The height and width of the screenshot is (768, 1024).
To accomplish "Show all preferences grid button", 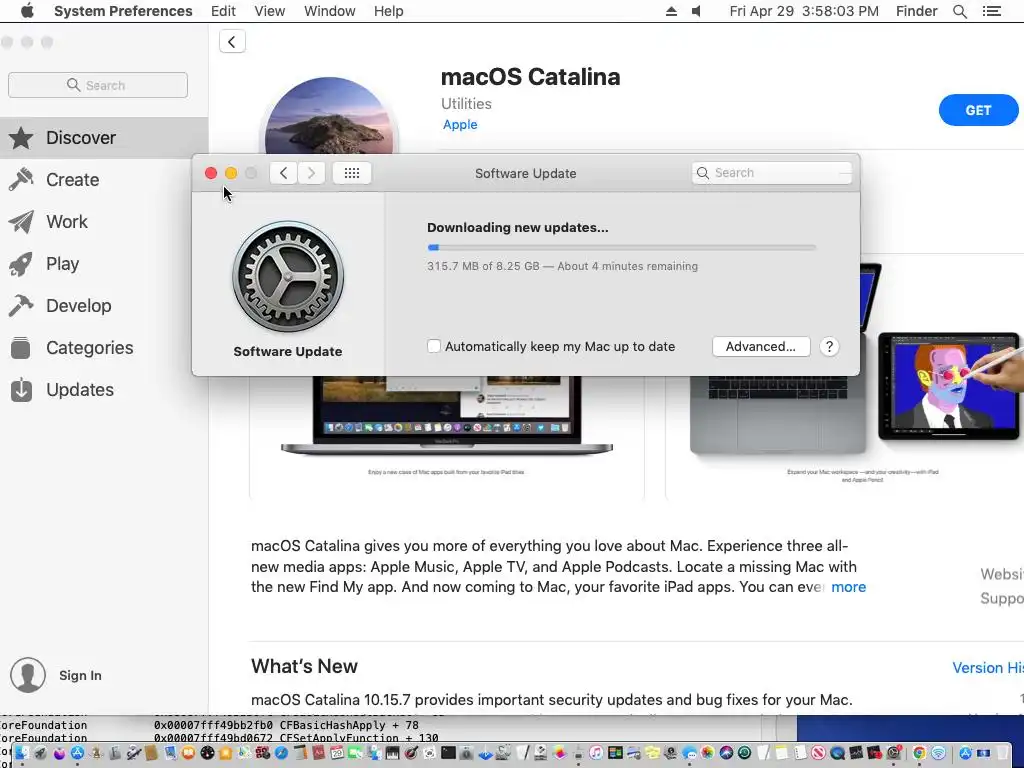I will pos(351,173).
